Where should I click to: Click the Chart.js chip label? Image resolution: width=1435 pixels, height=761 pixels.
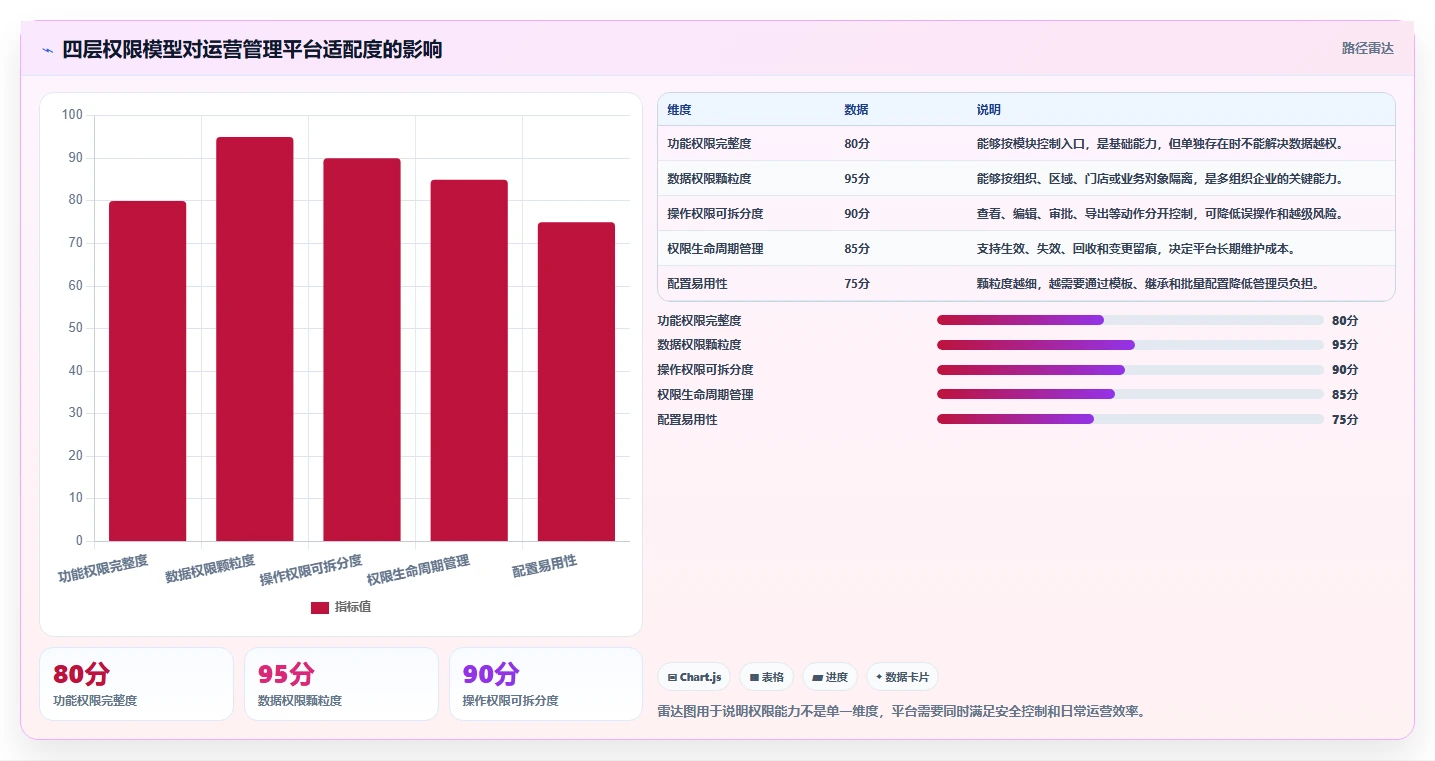pyautogui.click(x=700, y=677)
